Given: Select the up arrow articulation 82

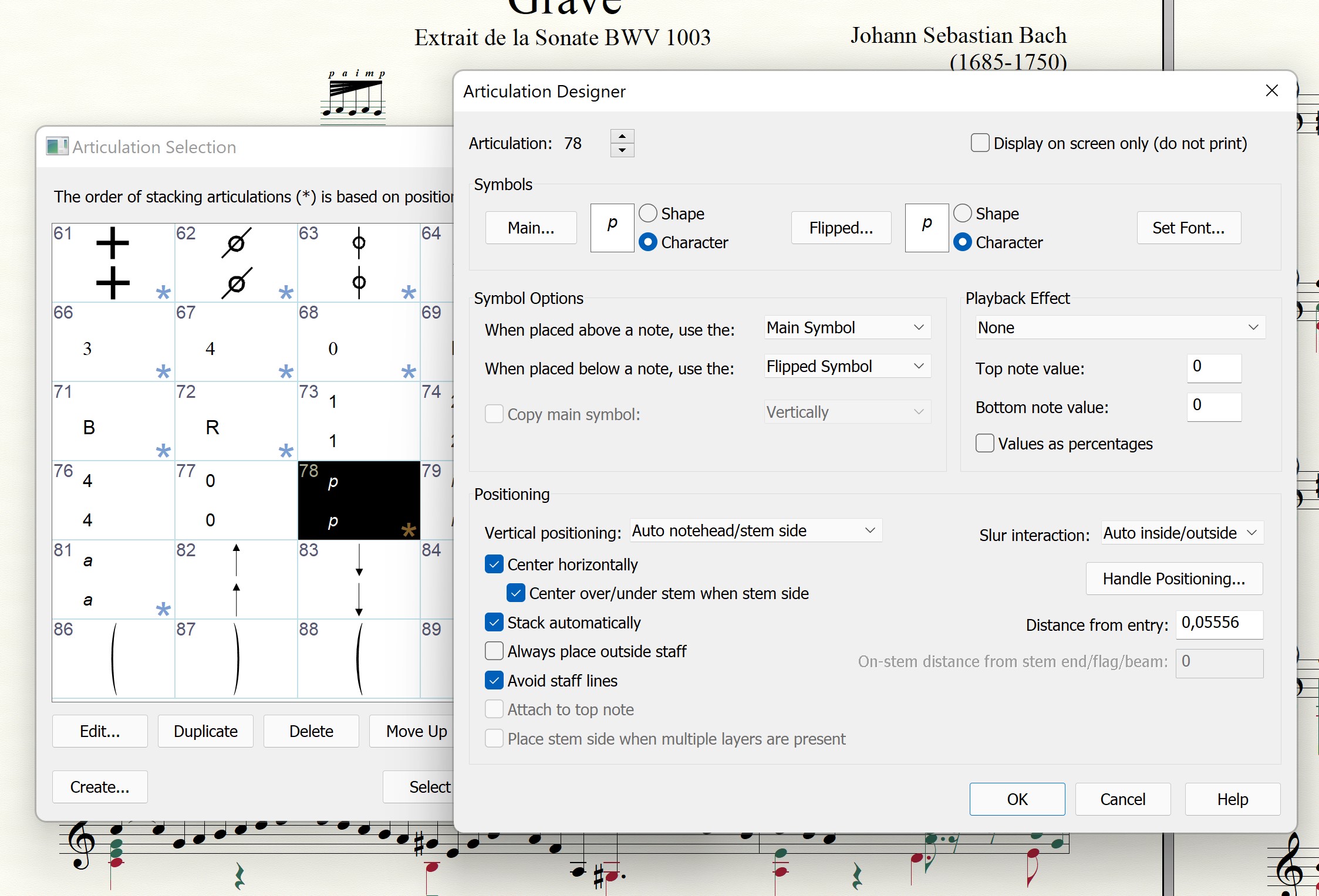Looking at the screenshot, I should [236, 579].
